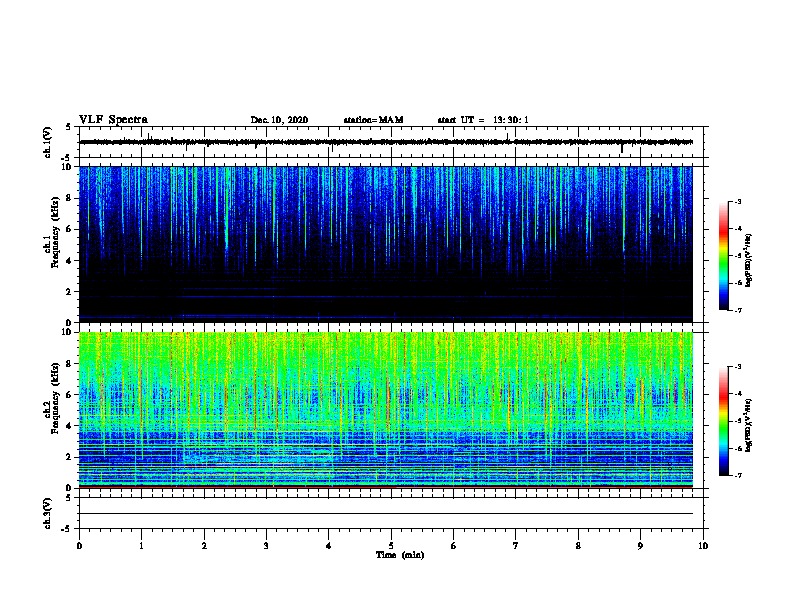Viewport: 792px width, 612px height.
Task: Click the date "Dec. 10, 2020" in header
Action: [279, 120]
